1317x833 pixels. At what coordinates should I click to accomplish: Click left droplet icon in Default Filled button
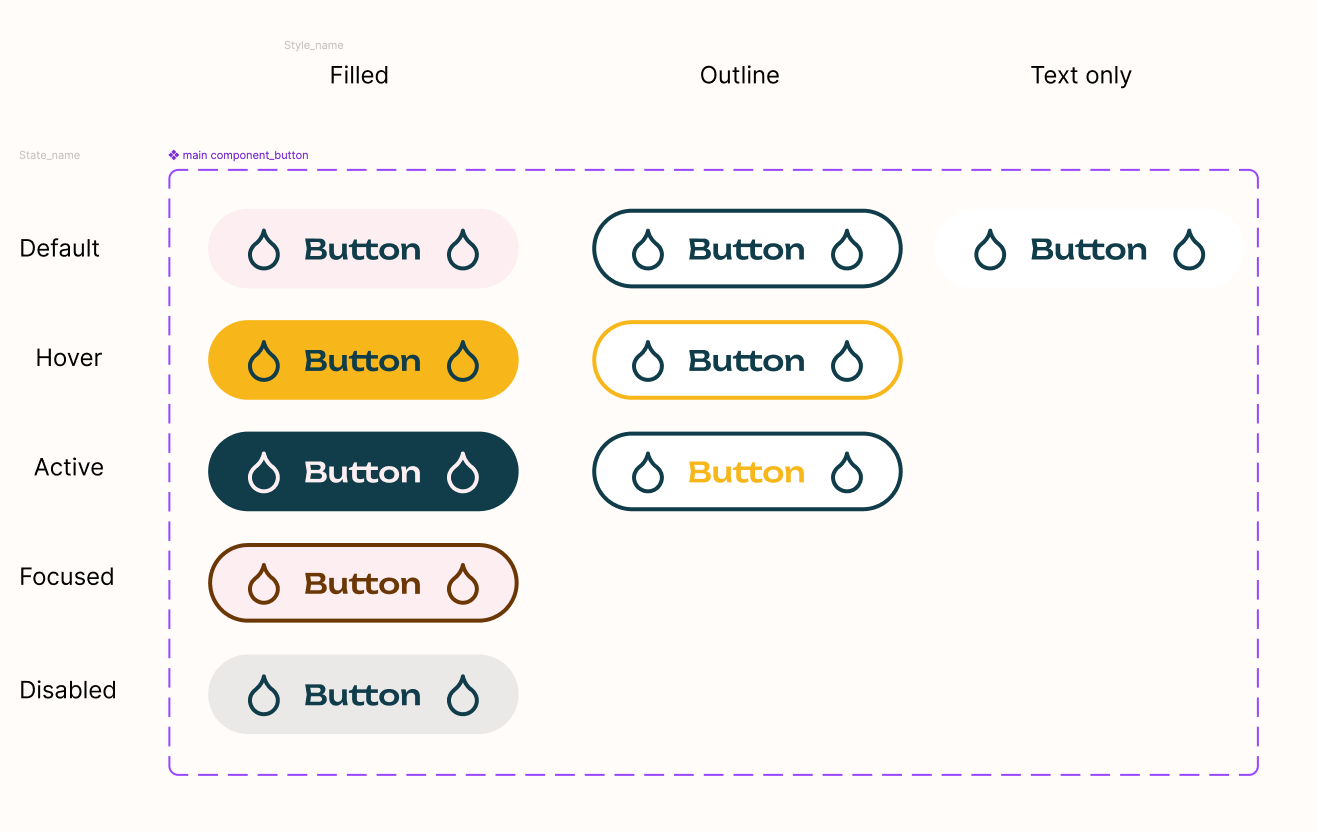click(x=263, y=250)
